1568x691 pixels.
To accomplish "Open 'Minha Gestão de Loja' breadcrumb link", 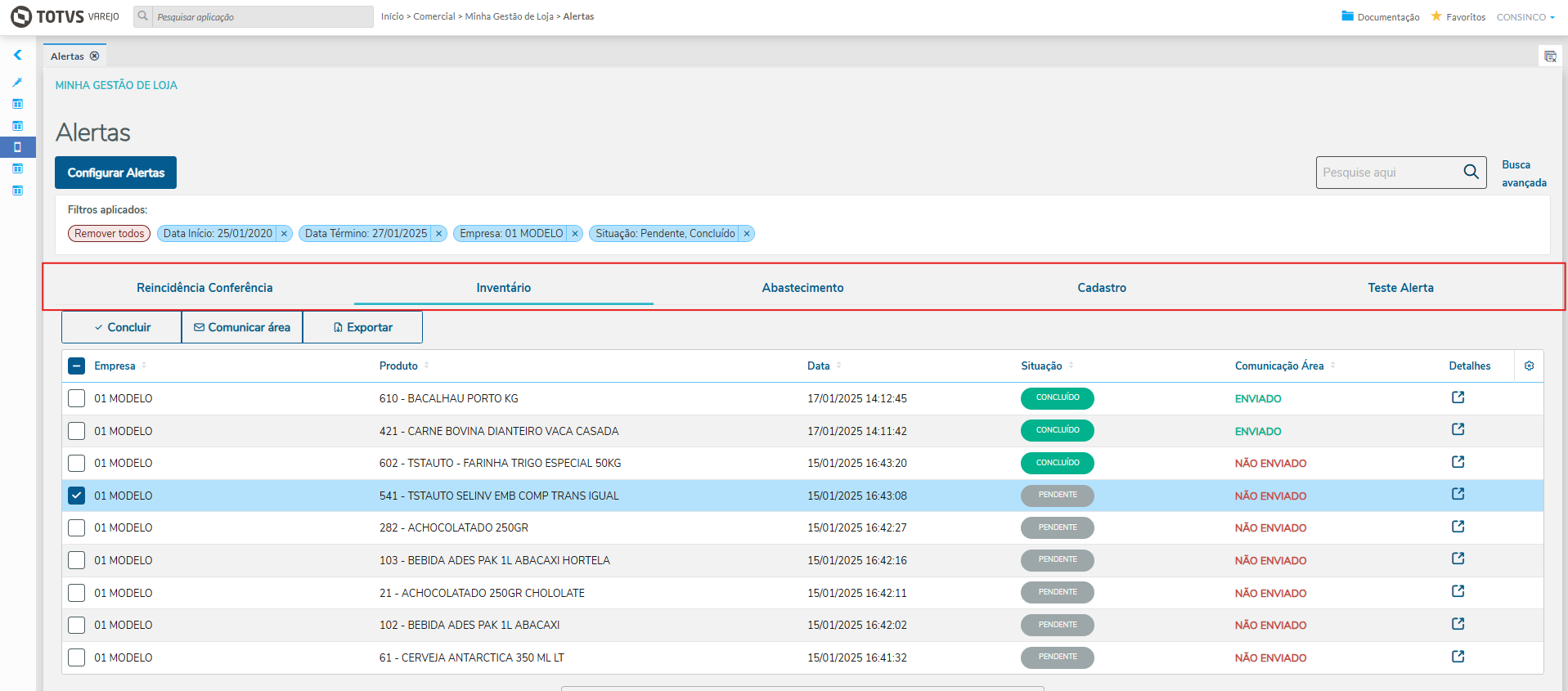I will [x=510, y=16].
